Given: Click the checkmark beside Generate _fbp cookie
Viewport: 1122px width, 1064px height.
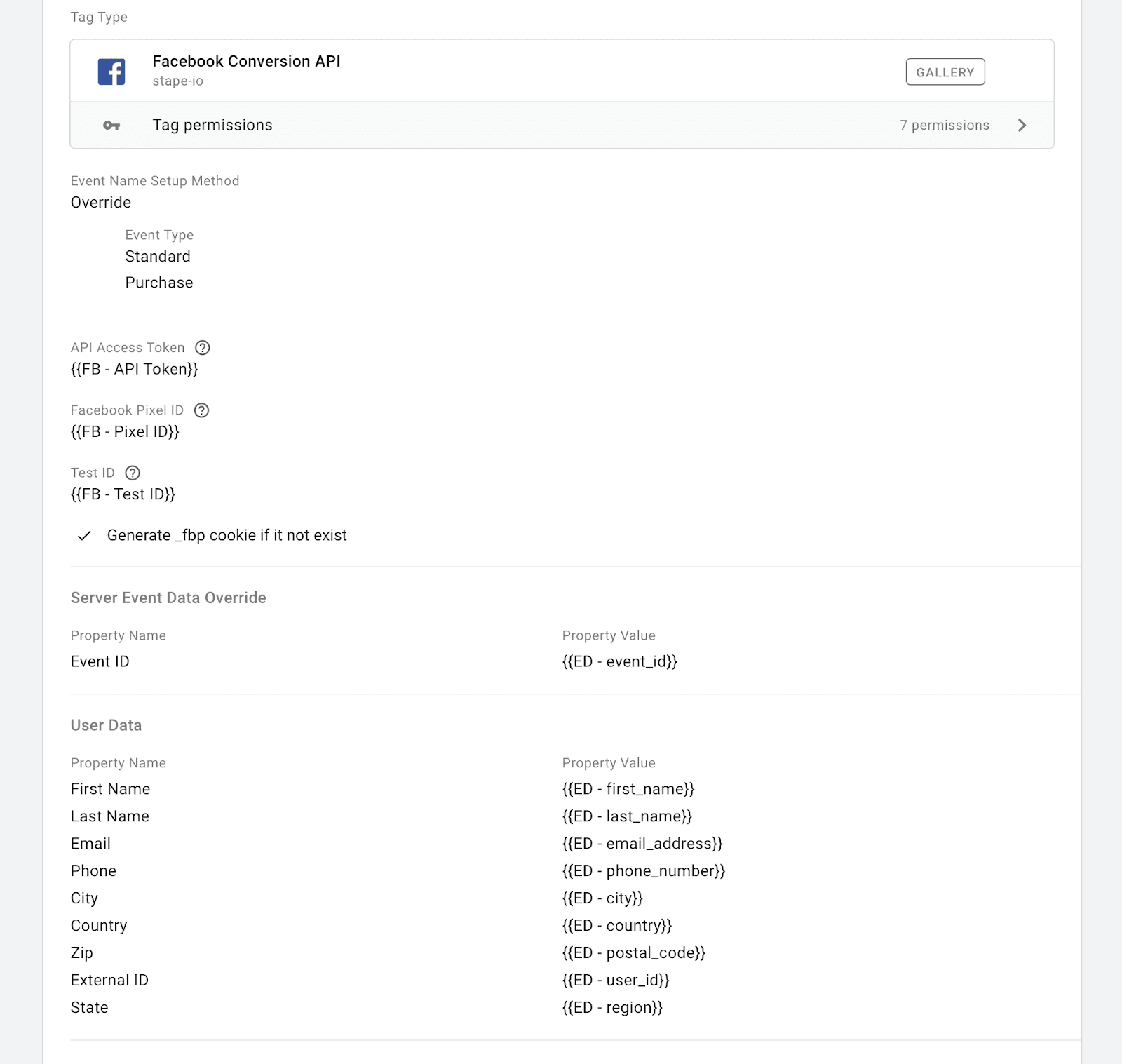Looking at the screenshot, I should 84,535.
